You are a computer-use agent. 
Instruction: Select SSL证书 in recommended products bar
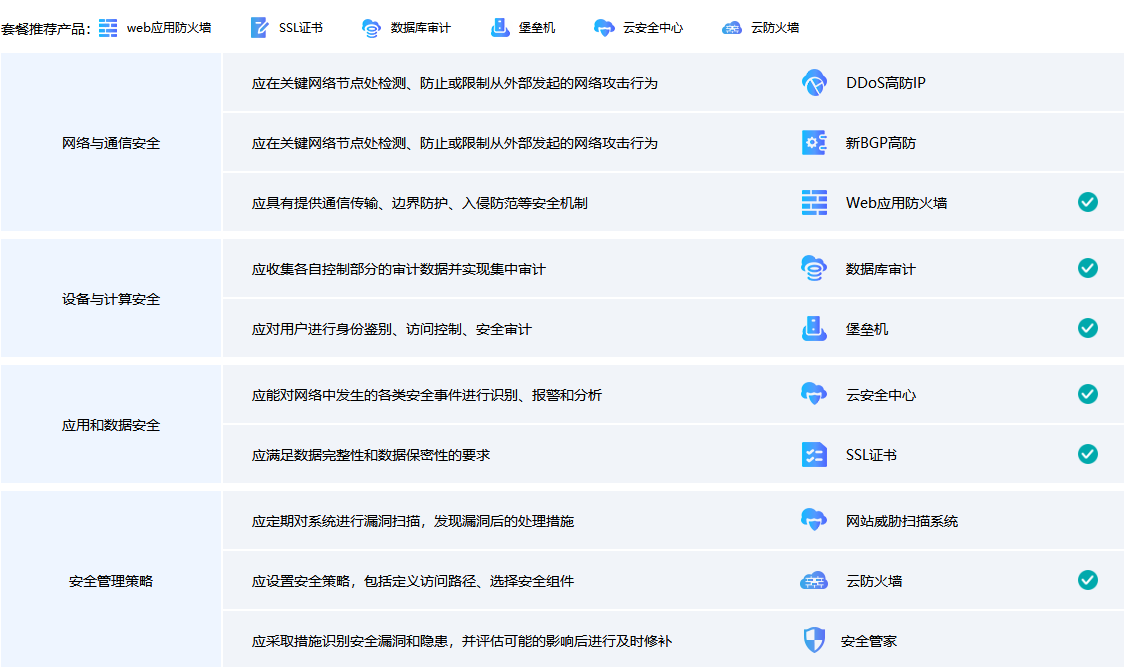coord(286,28)
